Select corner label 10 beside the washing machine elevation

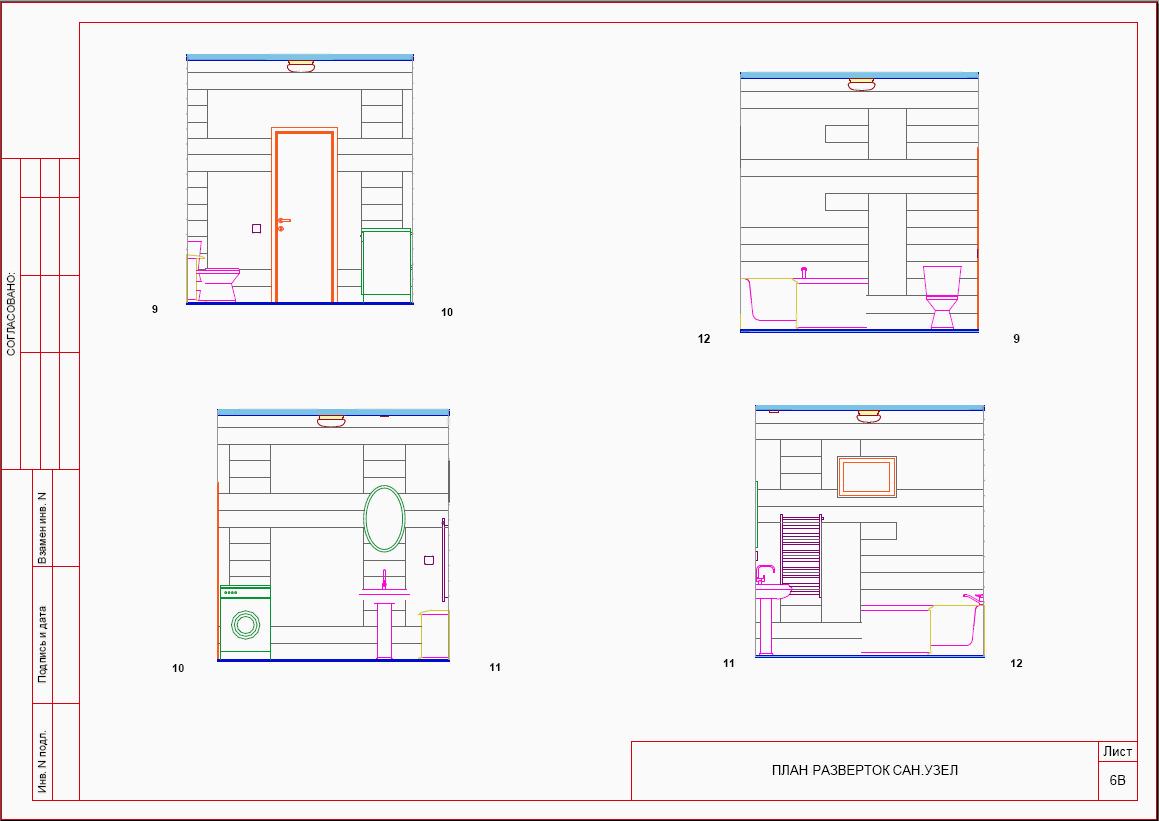click(178, 668)
